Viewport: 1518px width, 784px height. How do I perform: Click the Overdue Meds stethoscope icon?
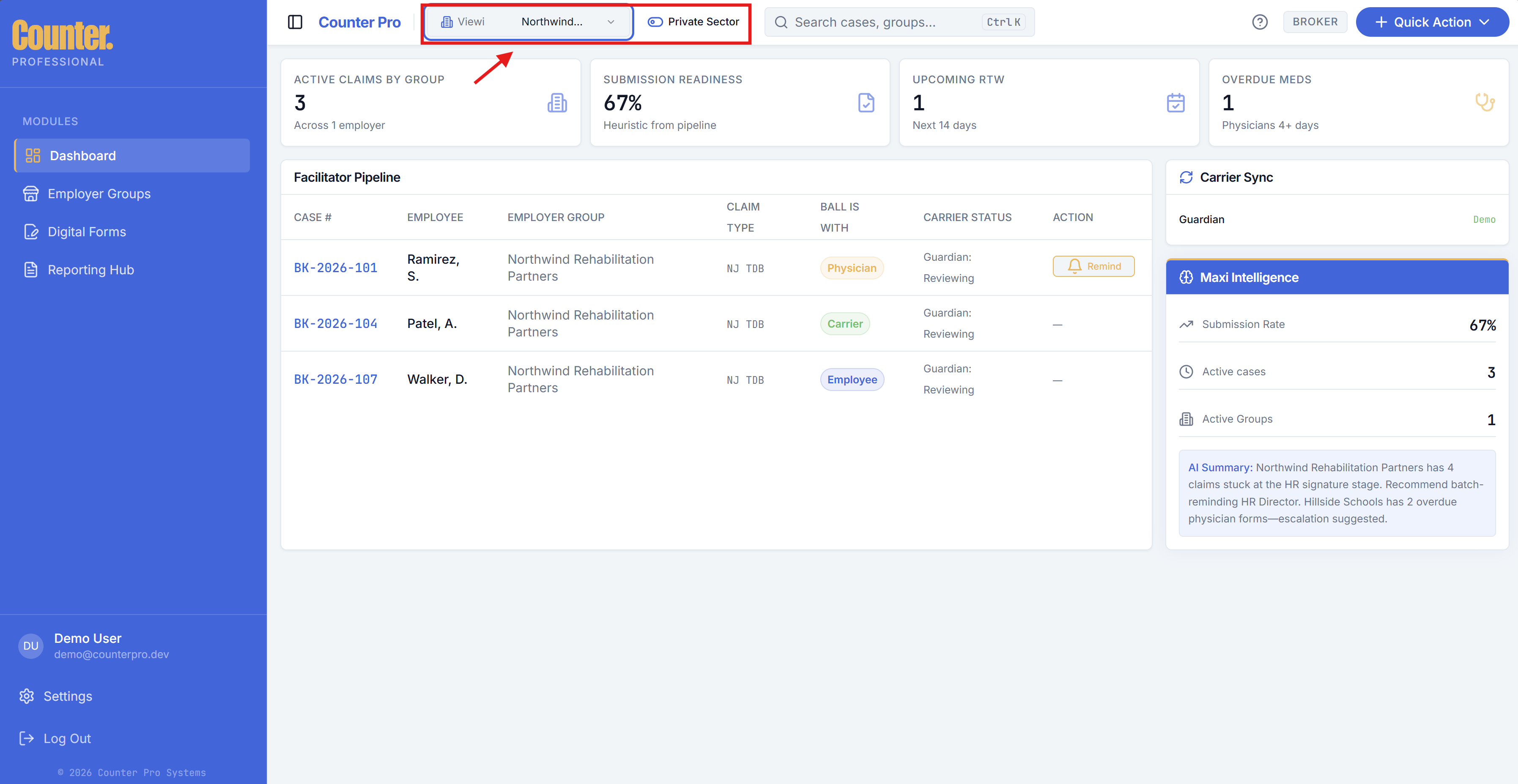(x=1485, y=103)
